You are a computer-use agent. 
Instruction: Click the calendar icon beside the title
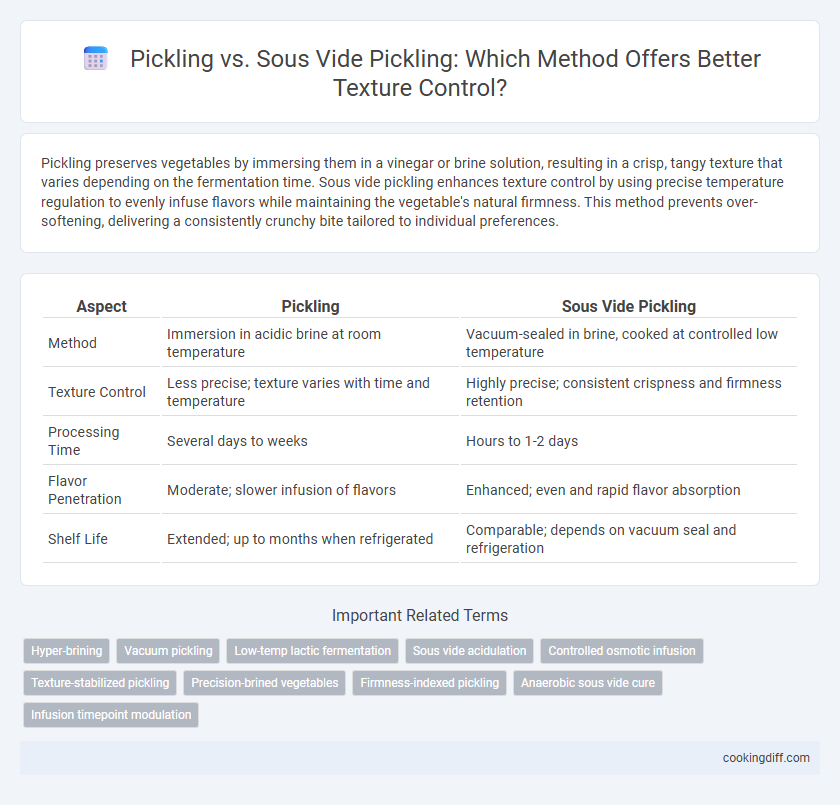tap(96, 58)
